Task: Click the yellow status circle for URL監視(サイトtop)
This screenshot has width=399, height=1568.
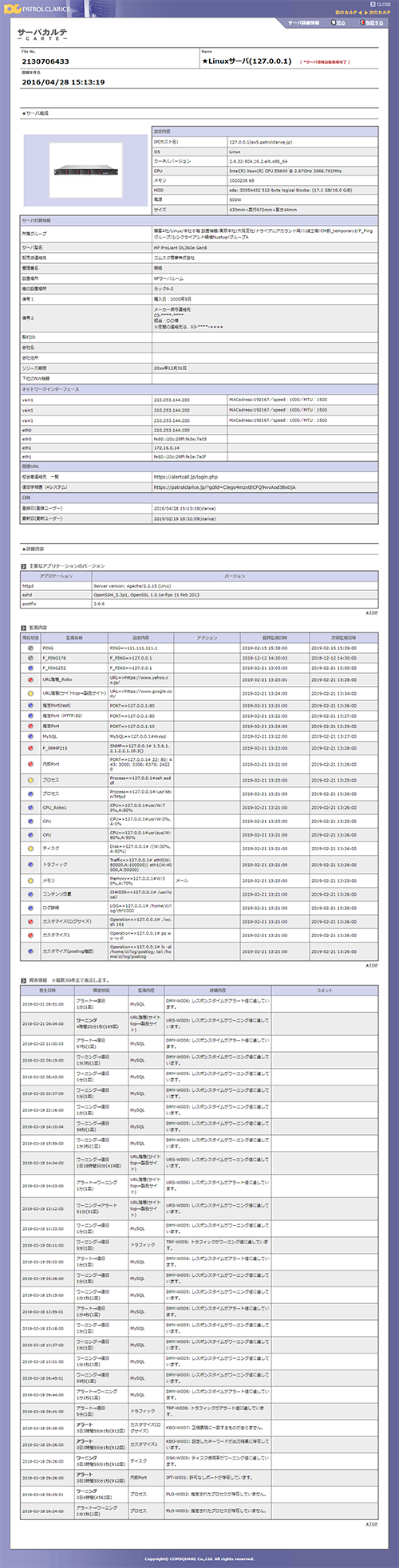Action: (30, 693)
